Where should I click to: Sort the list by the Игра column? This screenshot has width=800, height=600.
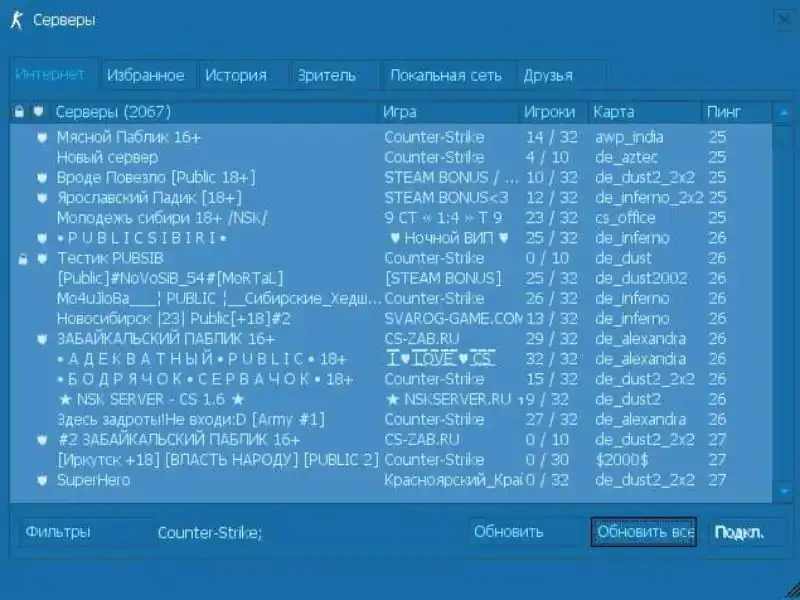coord(449,112)
